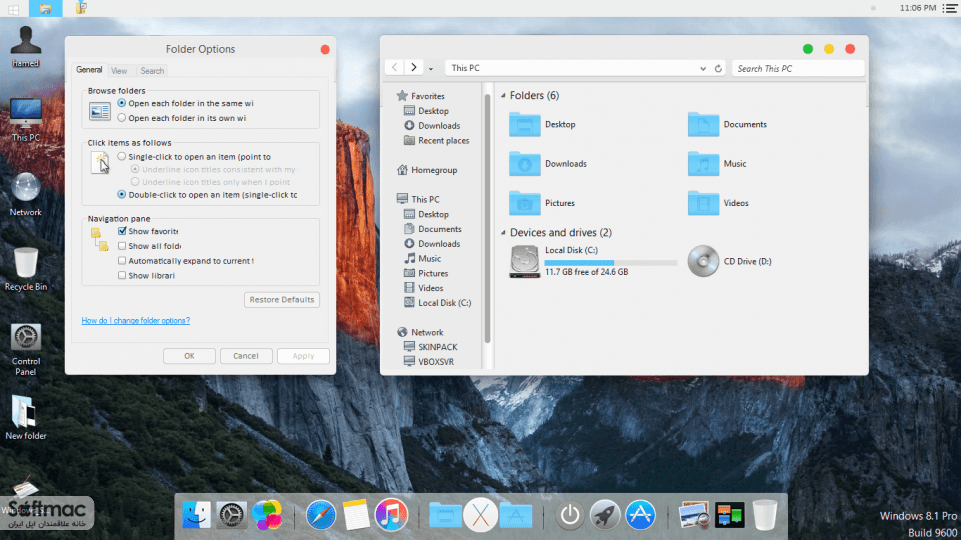961x540 pixels.
Task: Launch iTunes music icon in dock
Action: 391,515
